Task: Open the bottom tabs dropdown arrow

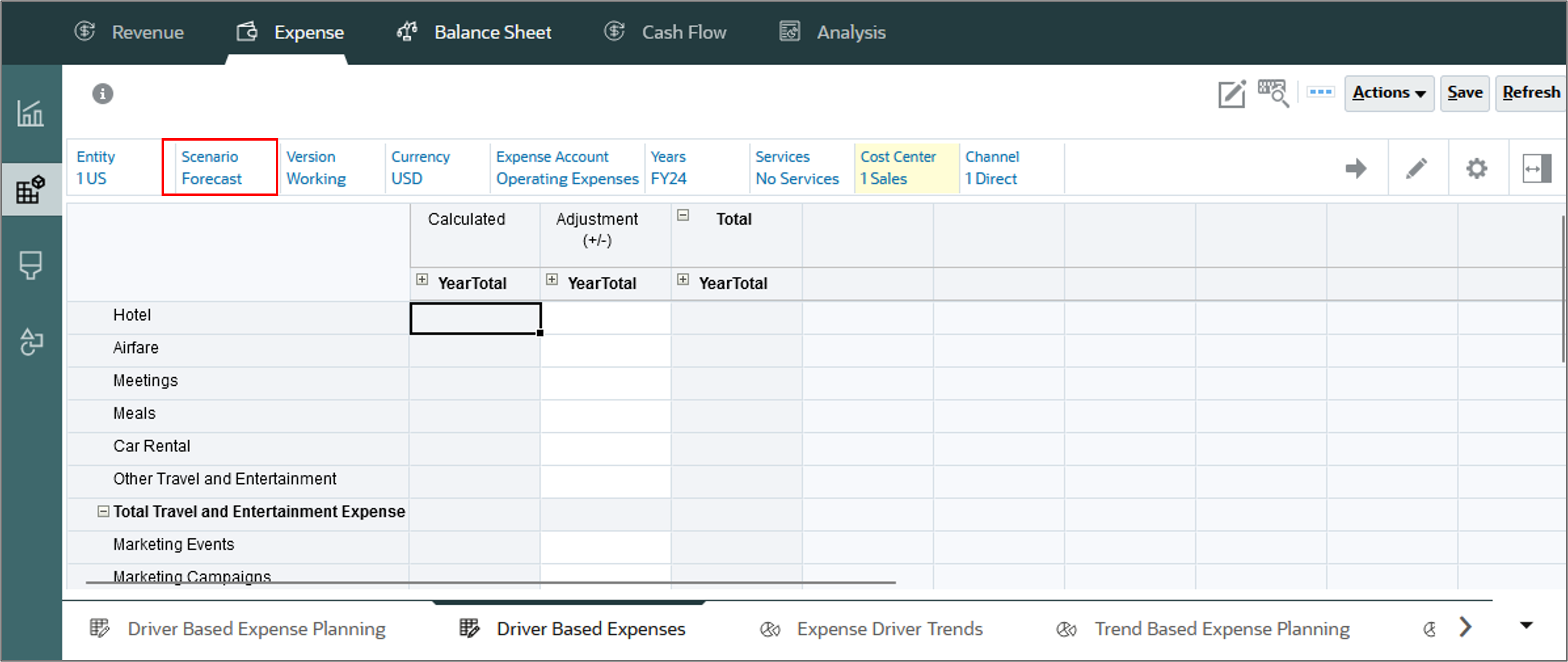Action: [1526, 625]
